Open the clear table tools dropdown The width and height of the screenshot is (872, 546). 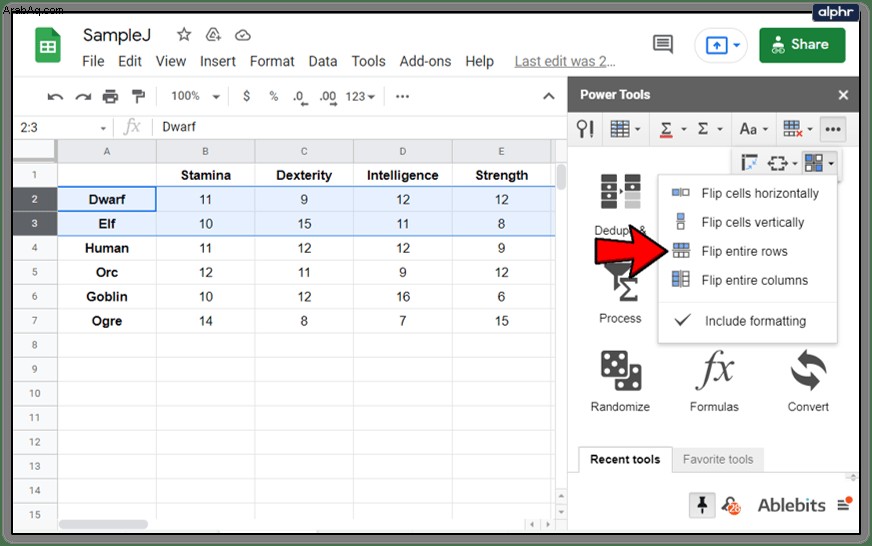[x=797, y=129]
